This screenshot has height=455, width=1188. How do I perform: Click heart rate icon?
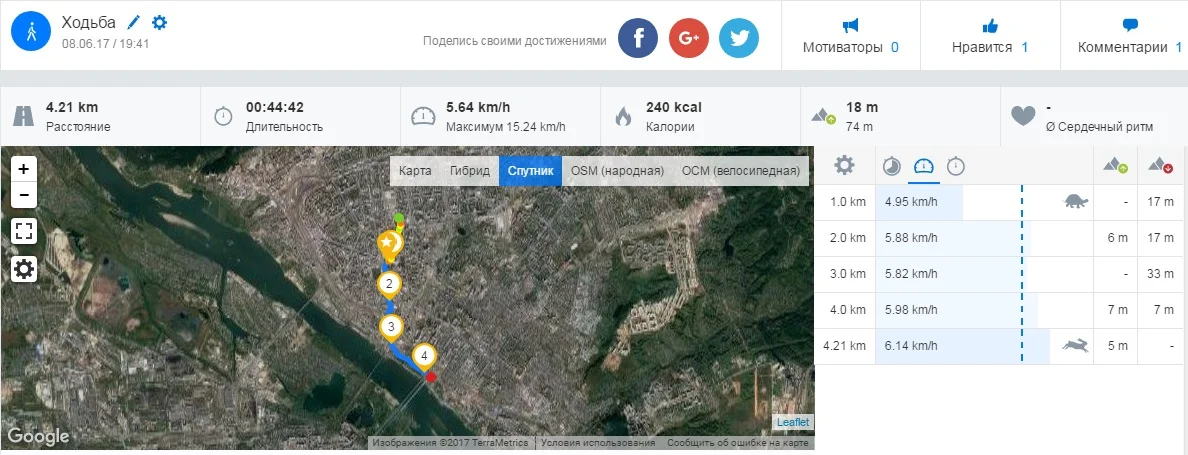[x=1024, y=116]
